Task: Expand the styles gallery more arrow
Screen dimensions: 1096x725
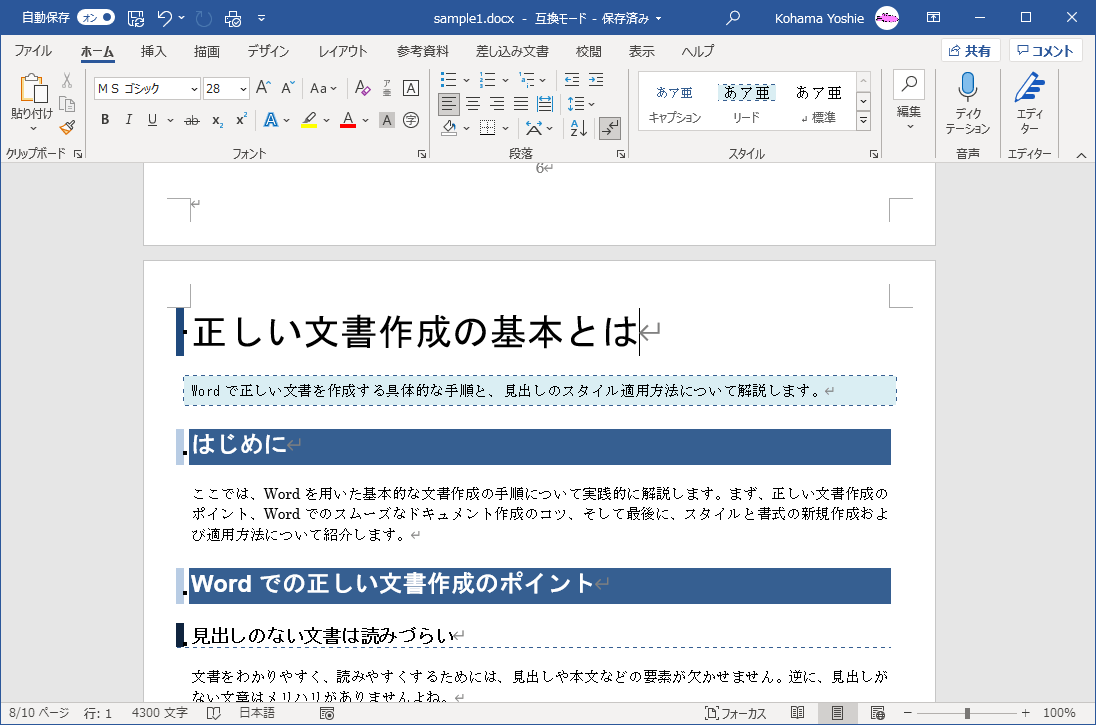Action: (864, 121)
